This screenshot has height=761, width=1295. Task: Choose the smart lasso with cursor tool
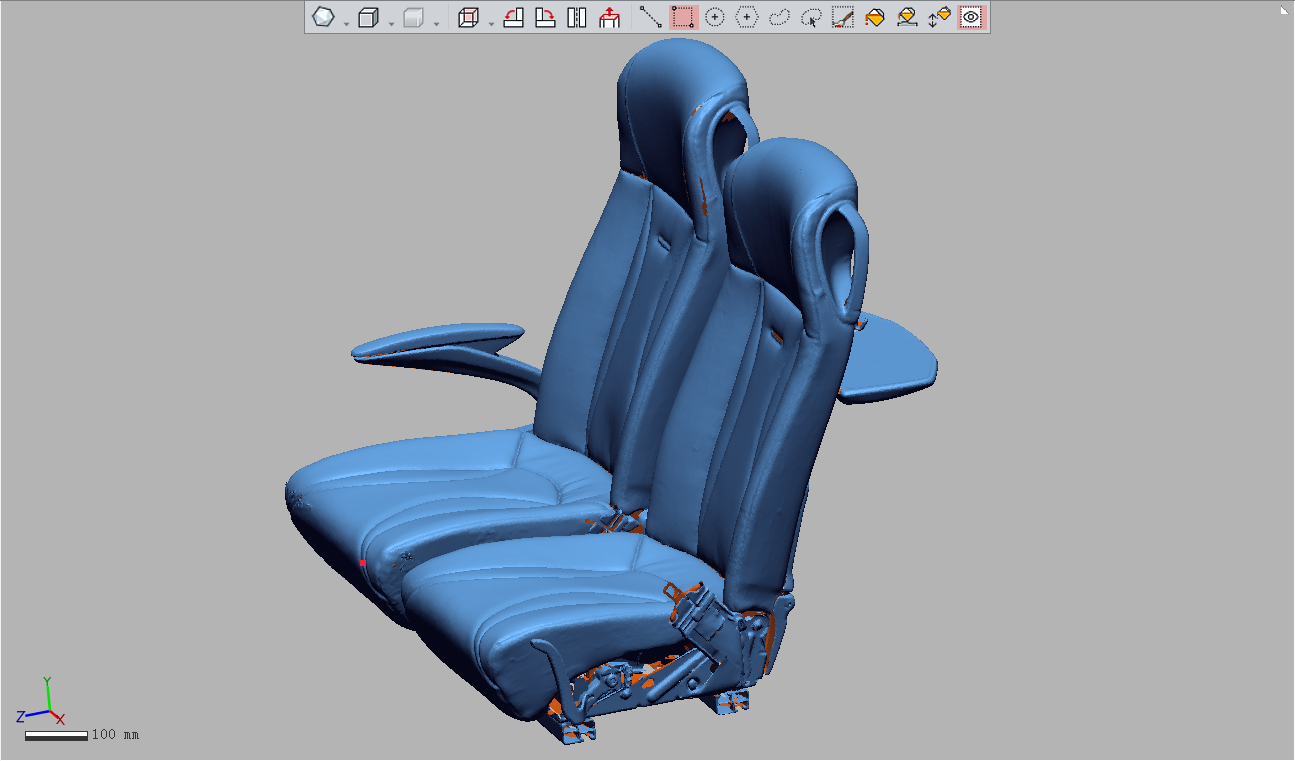click(811, 17)
